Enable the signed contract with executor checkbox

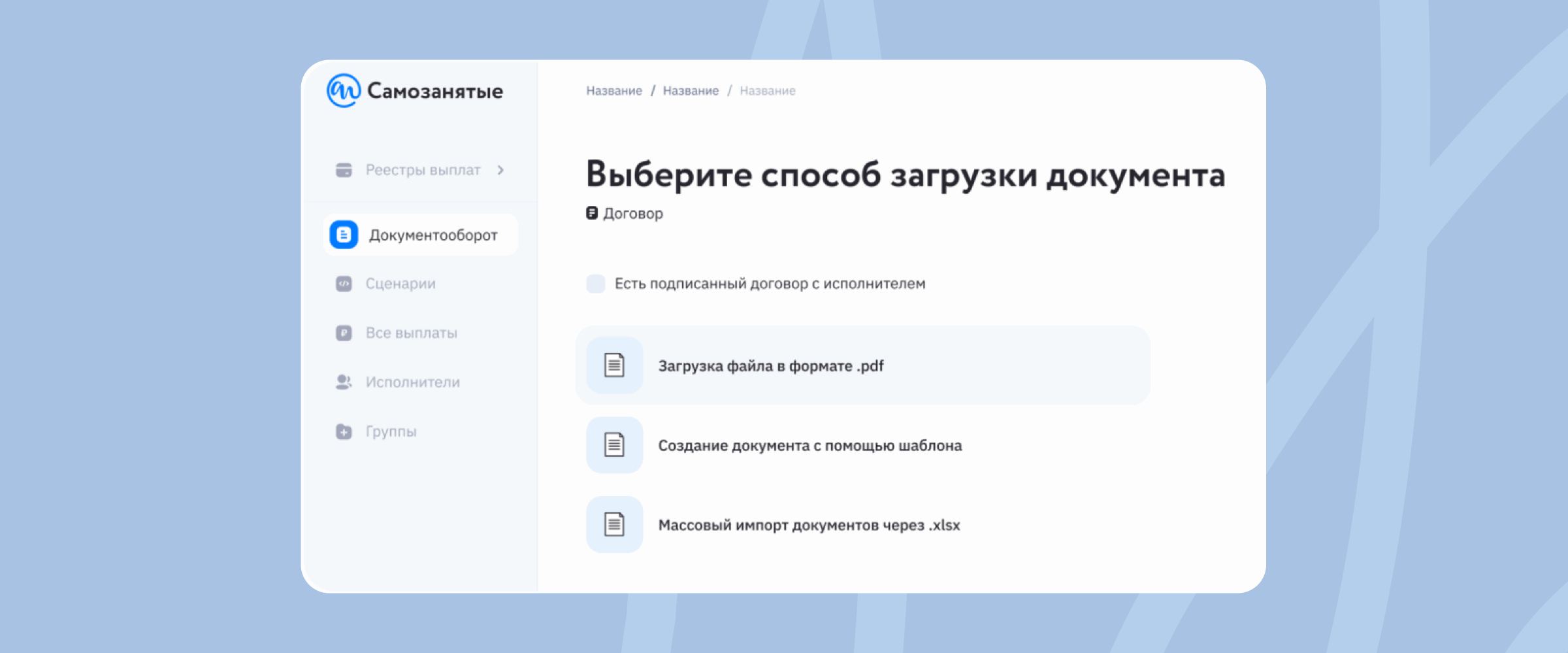coord(596,284)
